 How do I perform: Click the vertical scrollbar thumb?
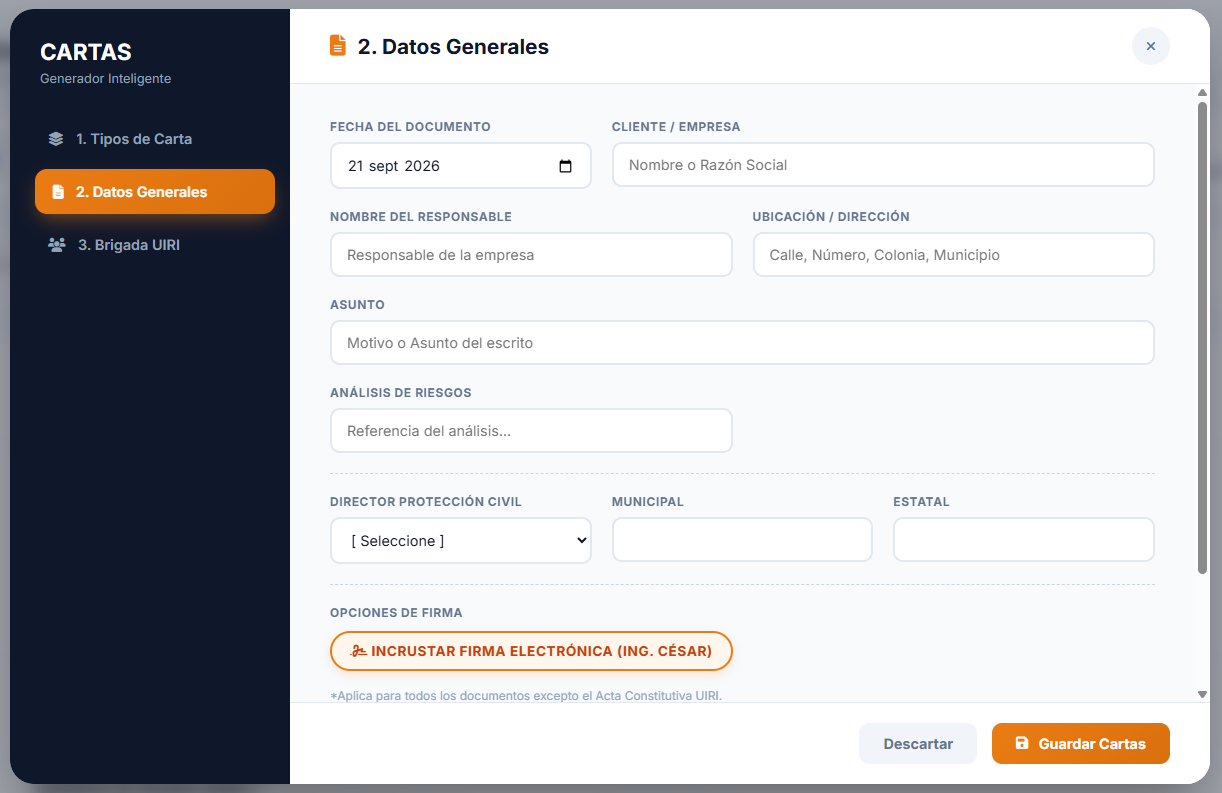click(1203, 337)
